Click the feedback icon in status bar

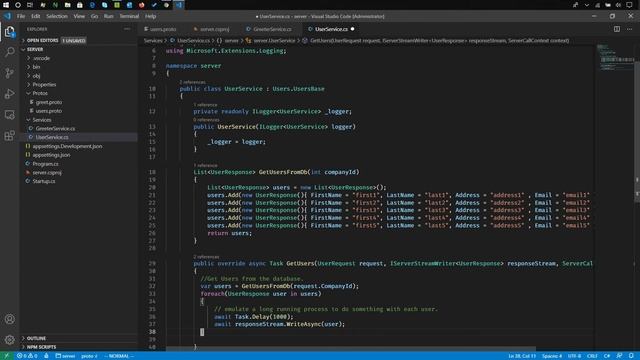[619, 356]
